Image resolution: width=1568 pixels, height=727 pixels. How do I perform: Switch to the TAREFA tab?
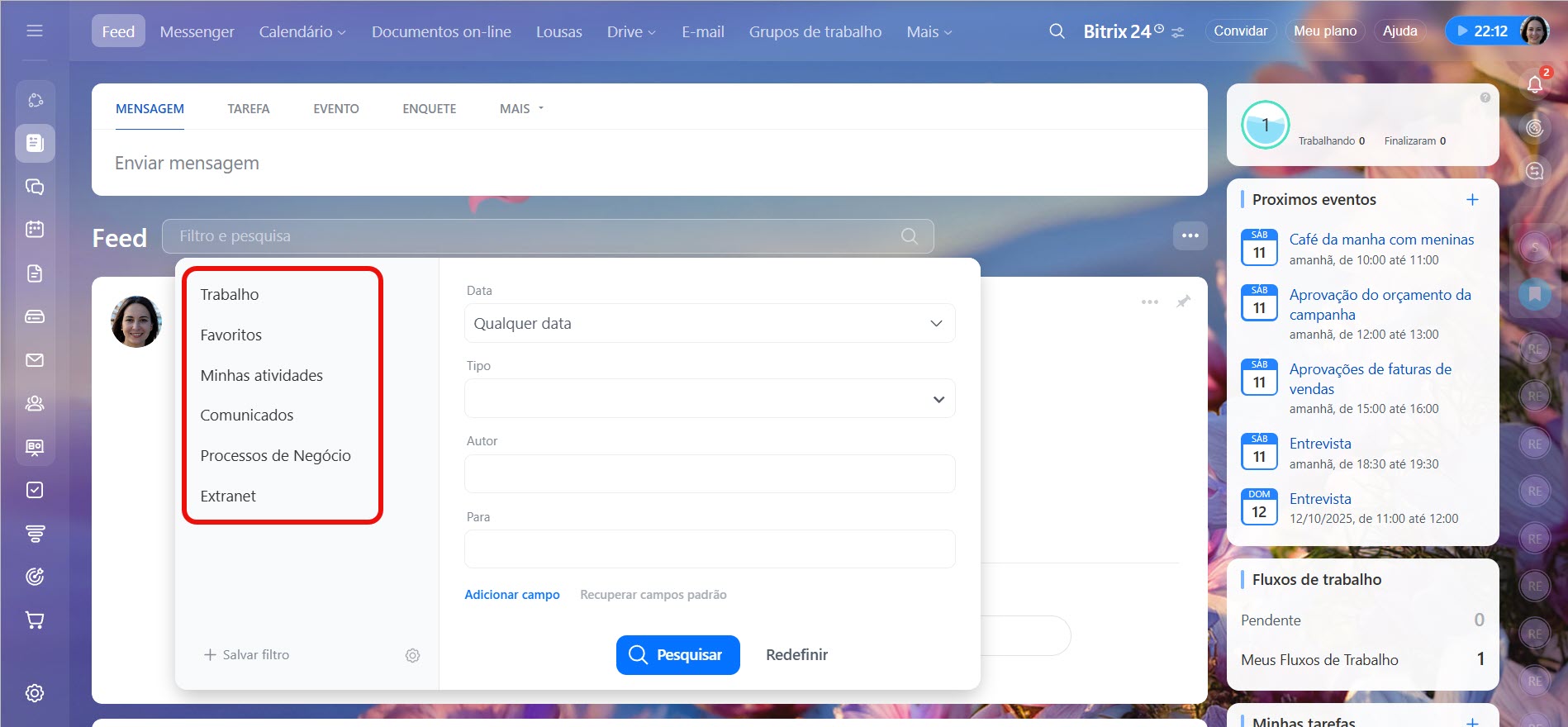pos(249,109)
